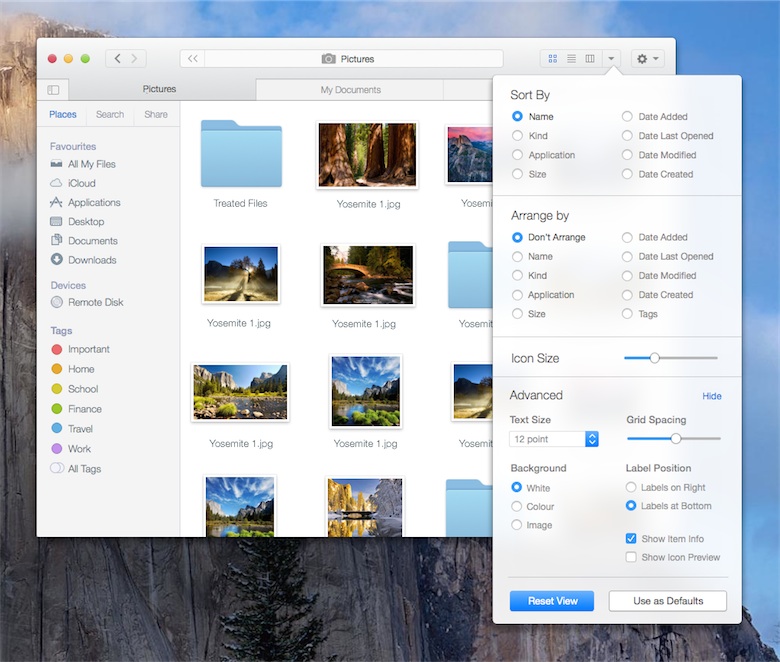The height and width of the screenshot is (662, 780).
Task: Click the Use as Defaults button
Action: click(668, 601)
